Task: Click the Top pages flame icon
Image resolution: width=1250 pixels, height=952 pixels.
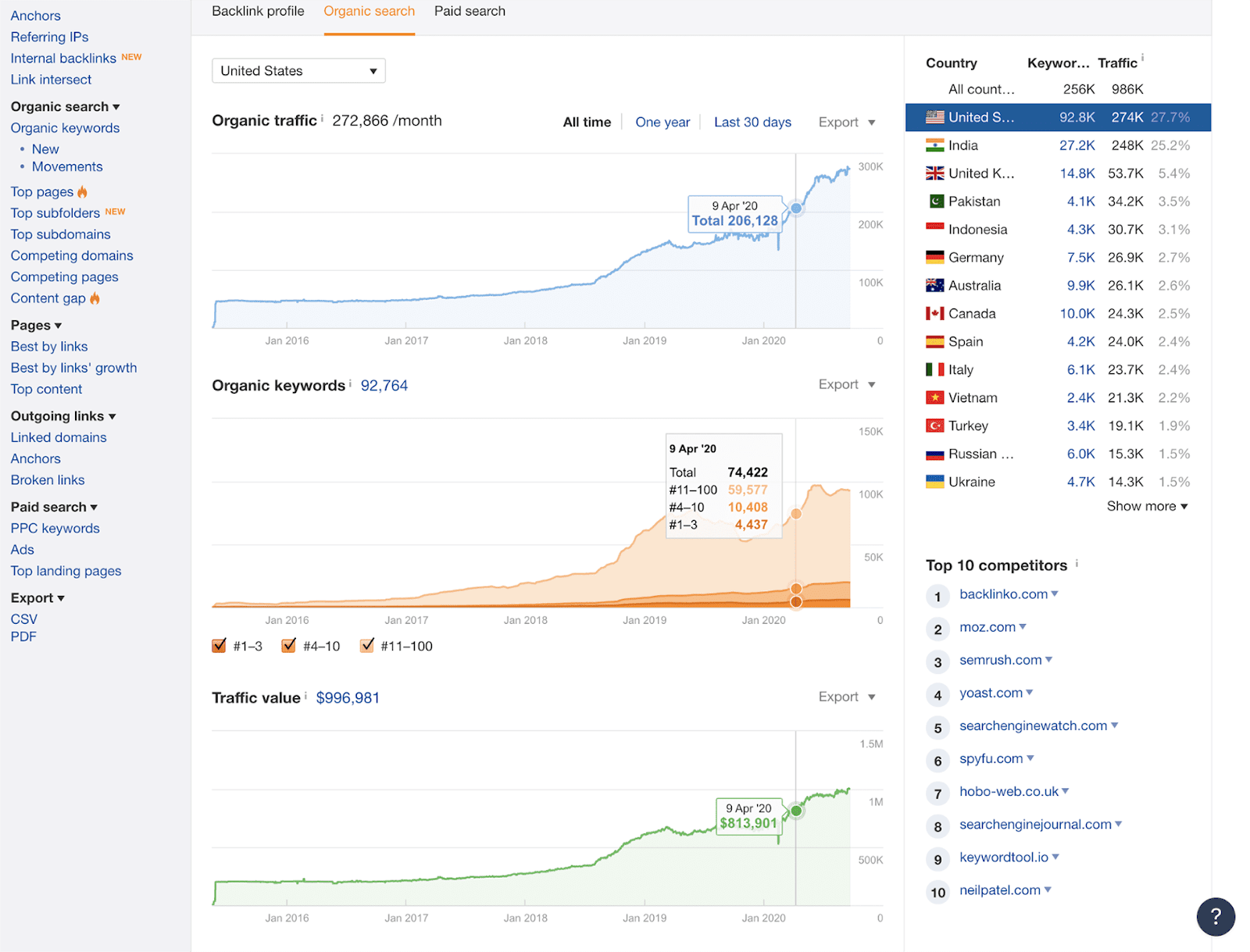Action: [83, 192]
